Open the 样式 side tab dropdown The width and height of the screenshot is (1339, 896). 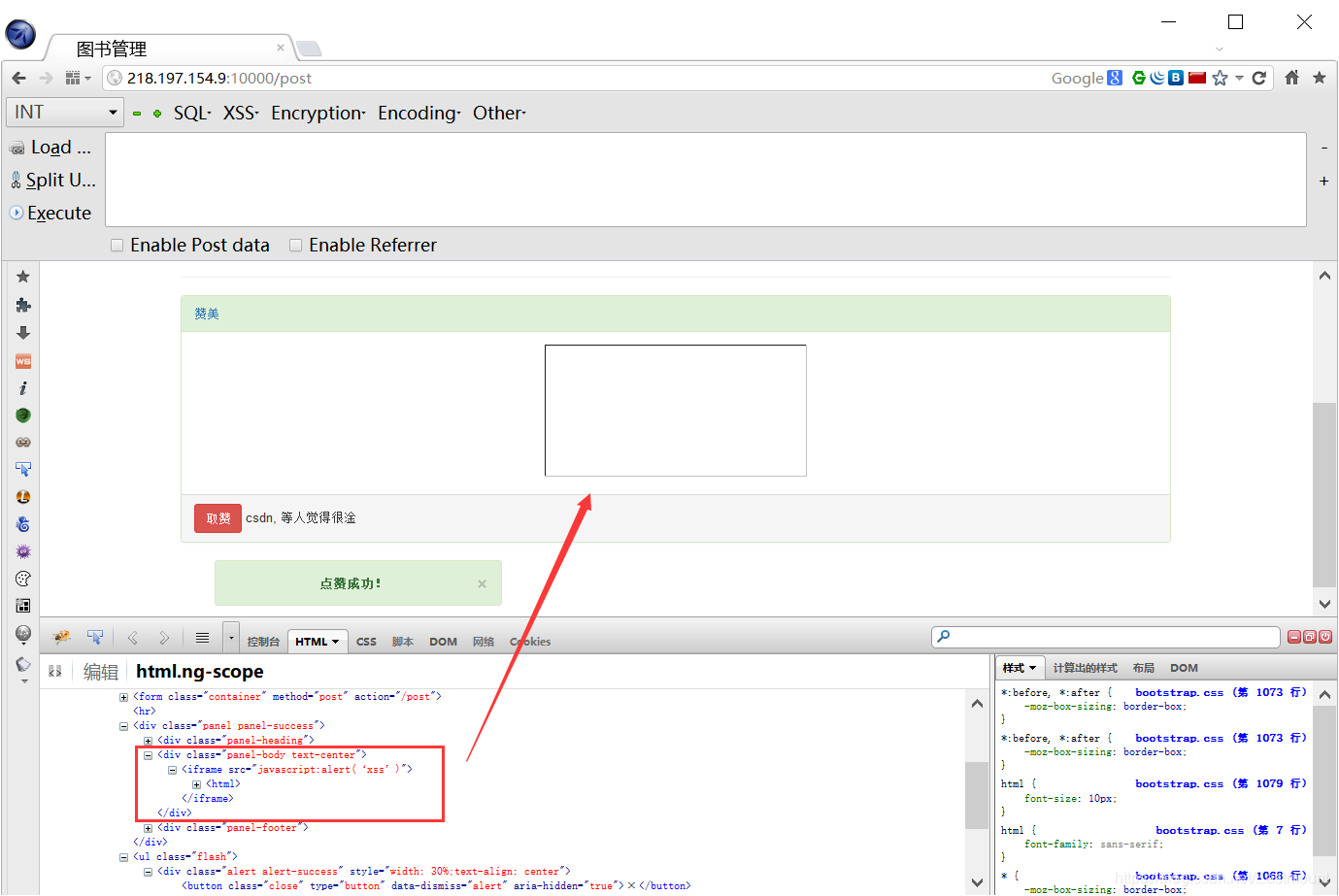1020,668
